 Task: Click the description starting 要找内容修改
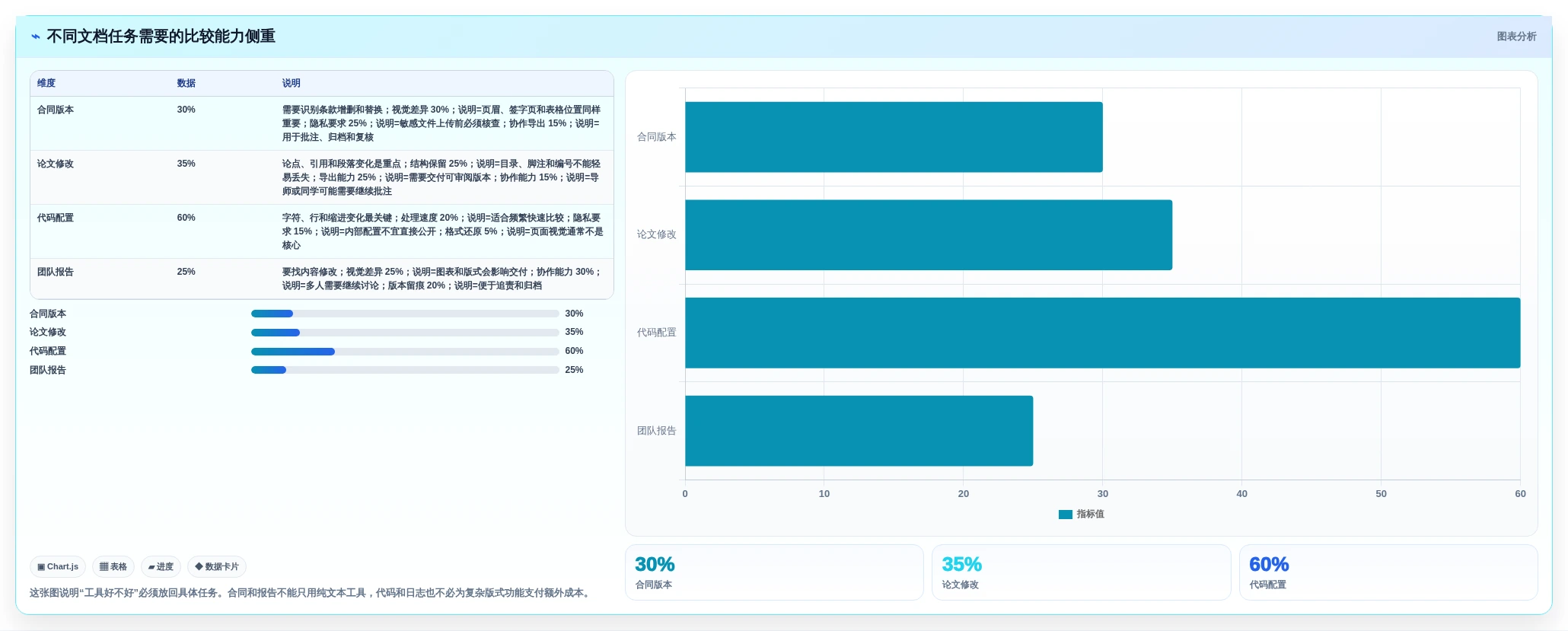point(442,279)
